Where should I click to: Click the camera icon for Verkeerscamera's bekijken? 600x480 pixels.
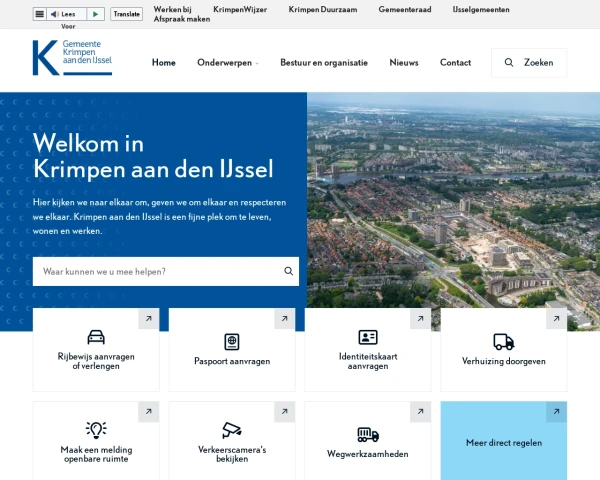(232, 430)
